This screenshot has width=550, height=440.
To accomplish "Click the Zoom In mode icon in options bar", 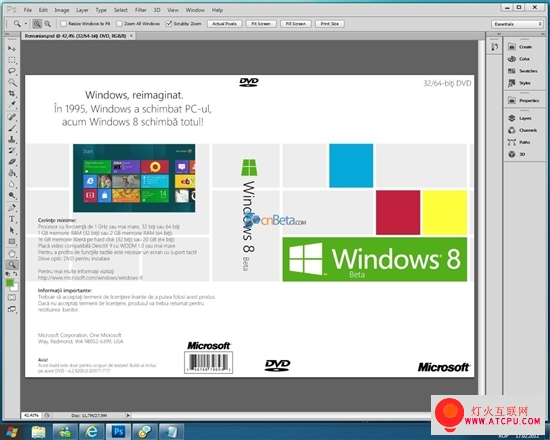I will tap(37, 24).
